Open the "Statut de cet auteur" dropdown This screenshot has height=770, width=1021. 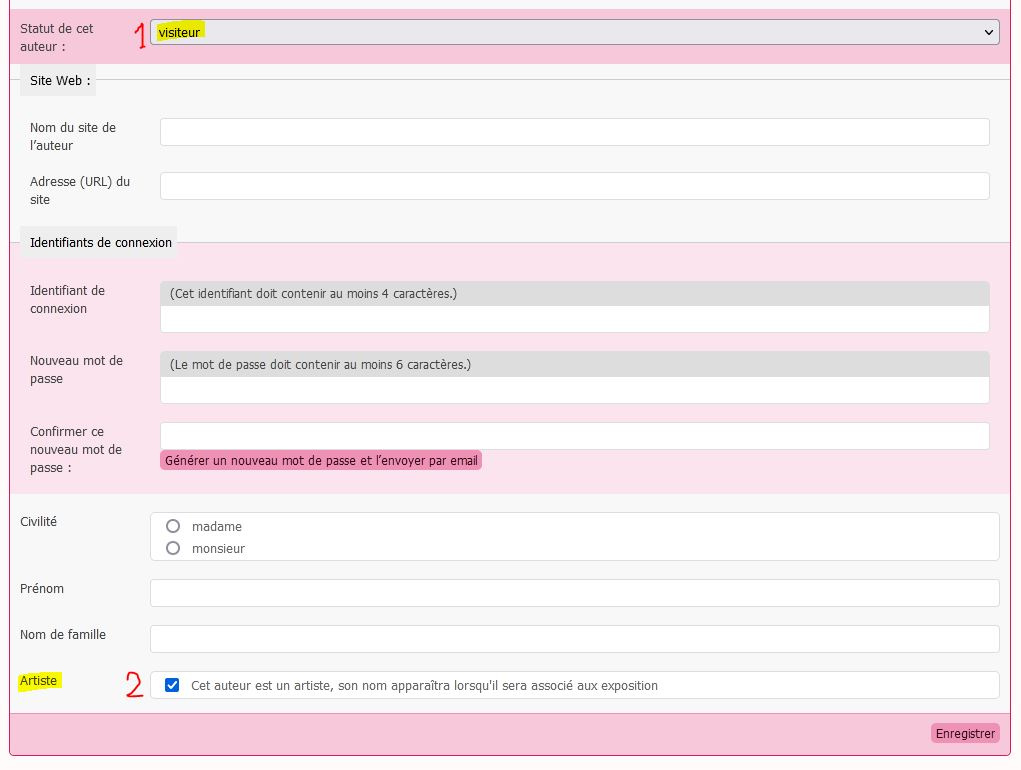click(x=574, y=32)
